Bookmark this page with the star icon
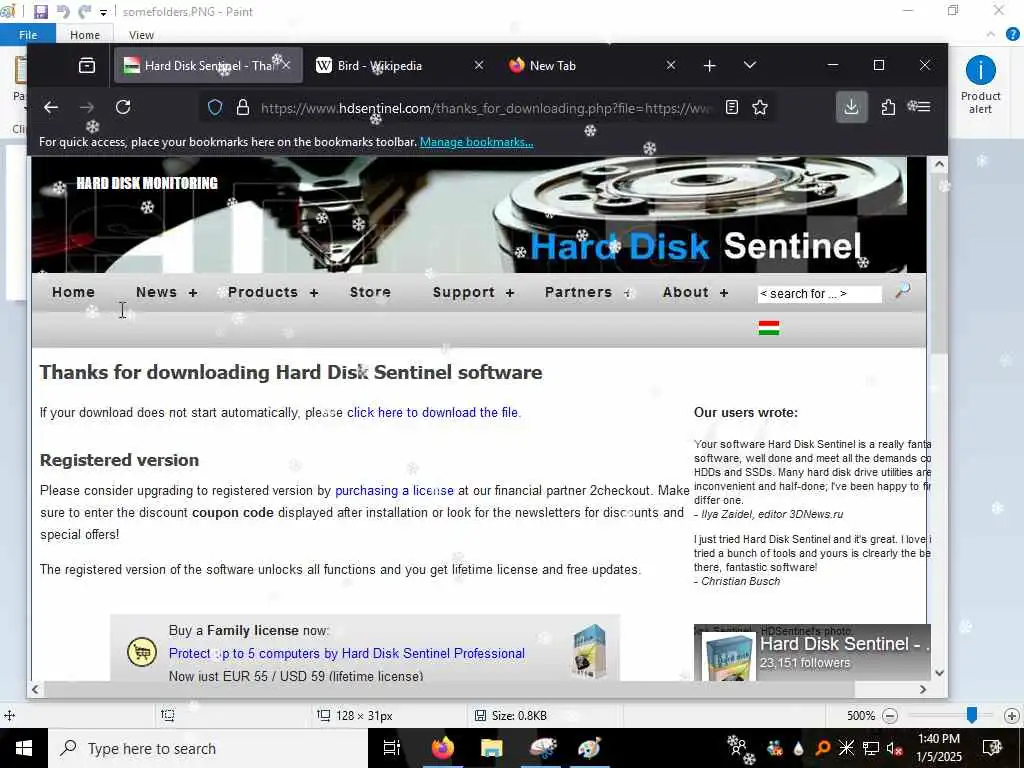Screen dimensions: 1024x768 click(760, 107)
